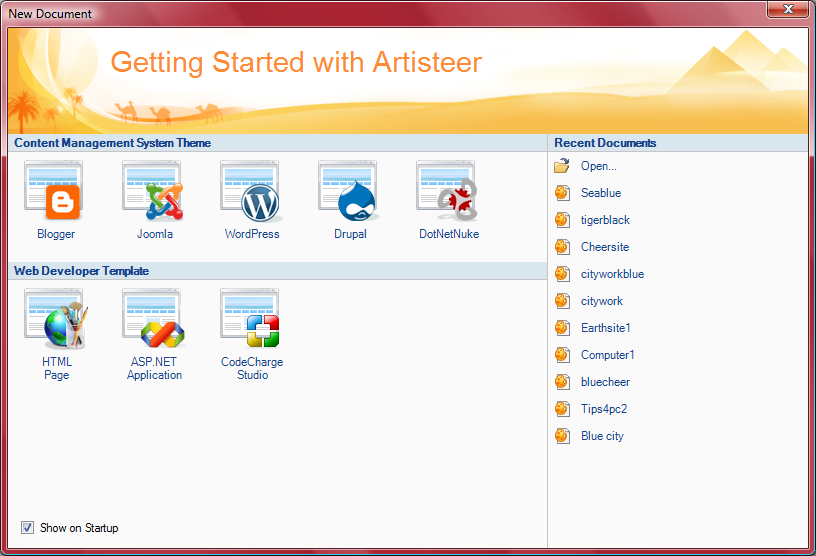The image size is (816, 556).
Task: Click the file icon beside tigerblack
Action: 562,220
